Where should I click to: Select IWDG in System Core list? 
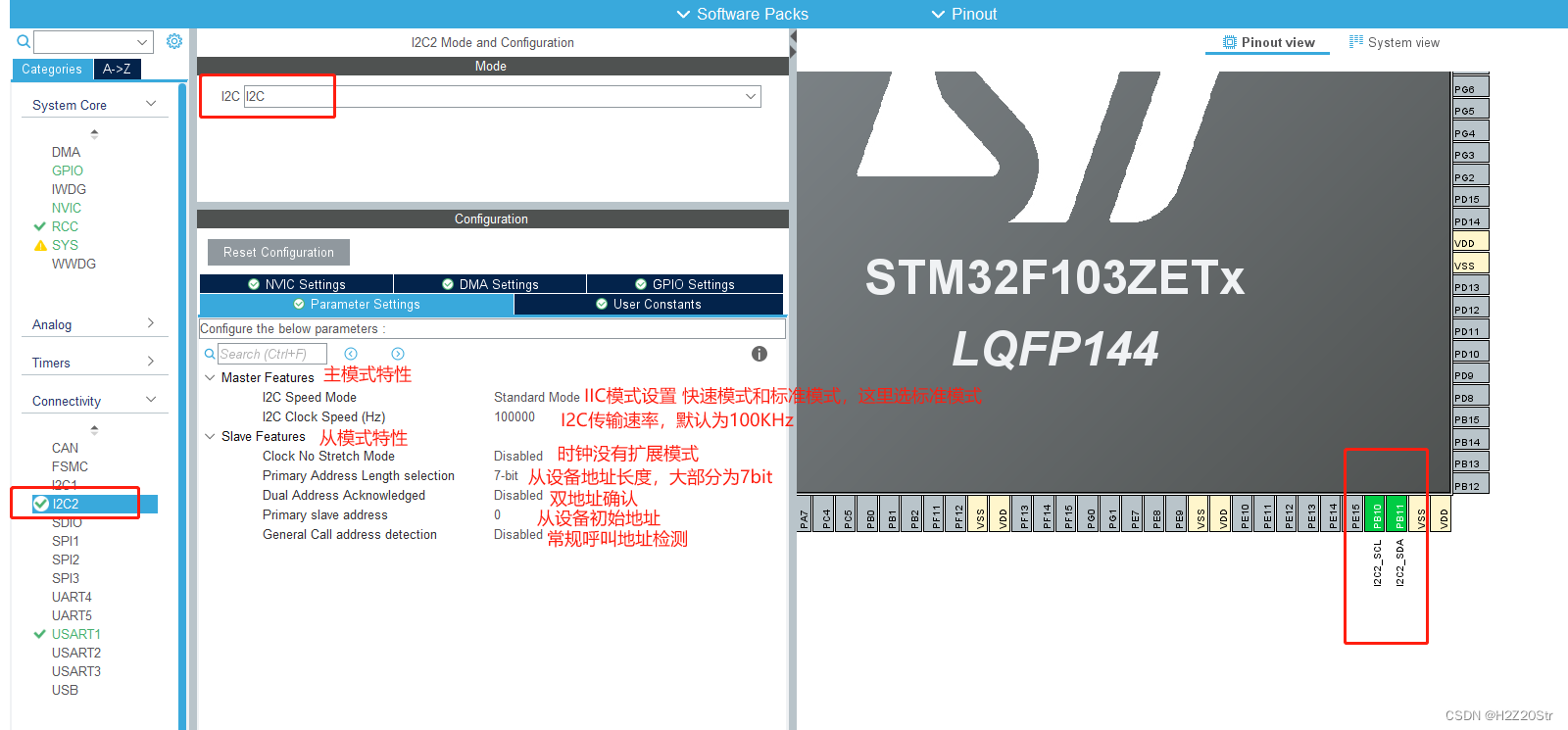pos(69,189)
